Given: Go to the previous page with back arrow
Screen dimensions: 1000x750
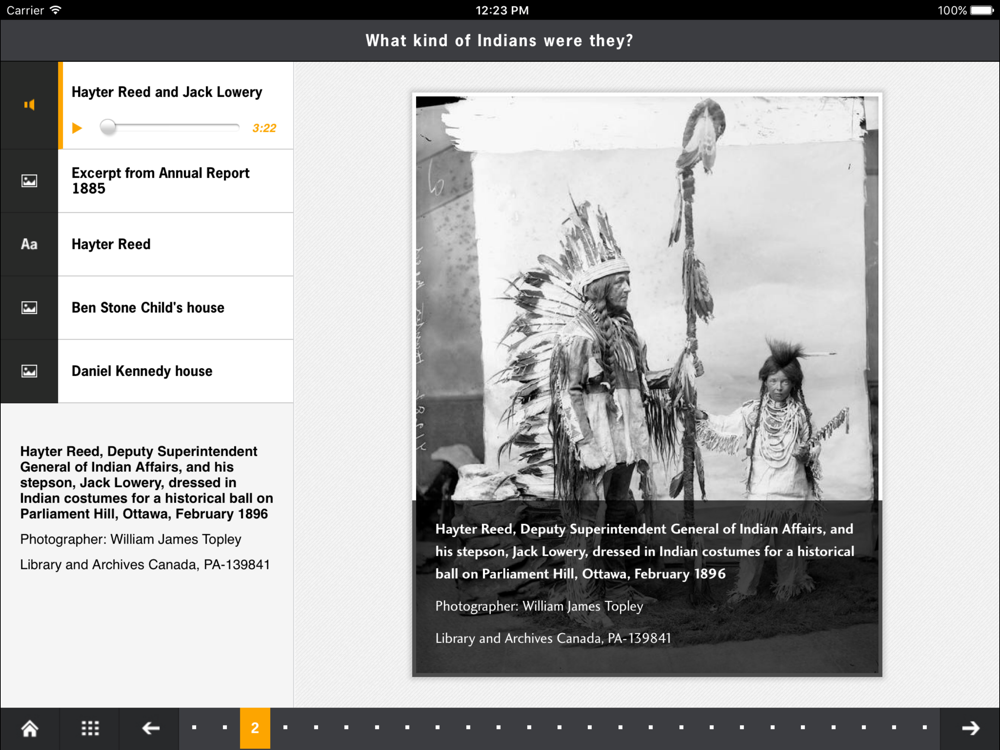Looking at the screenshot, I should [151, 728].
